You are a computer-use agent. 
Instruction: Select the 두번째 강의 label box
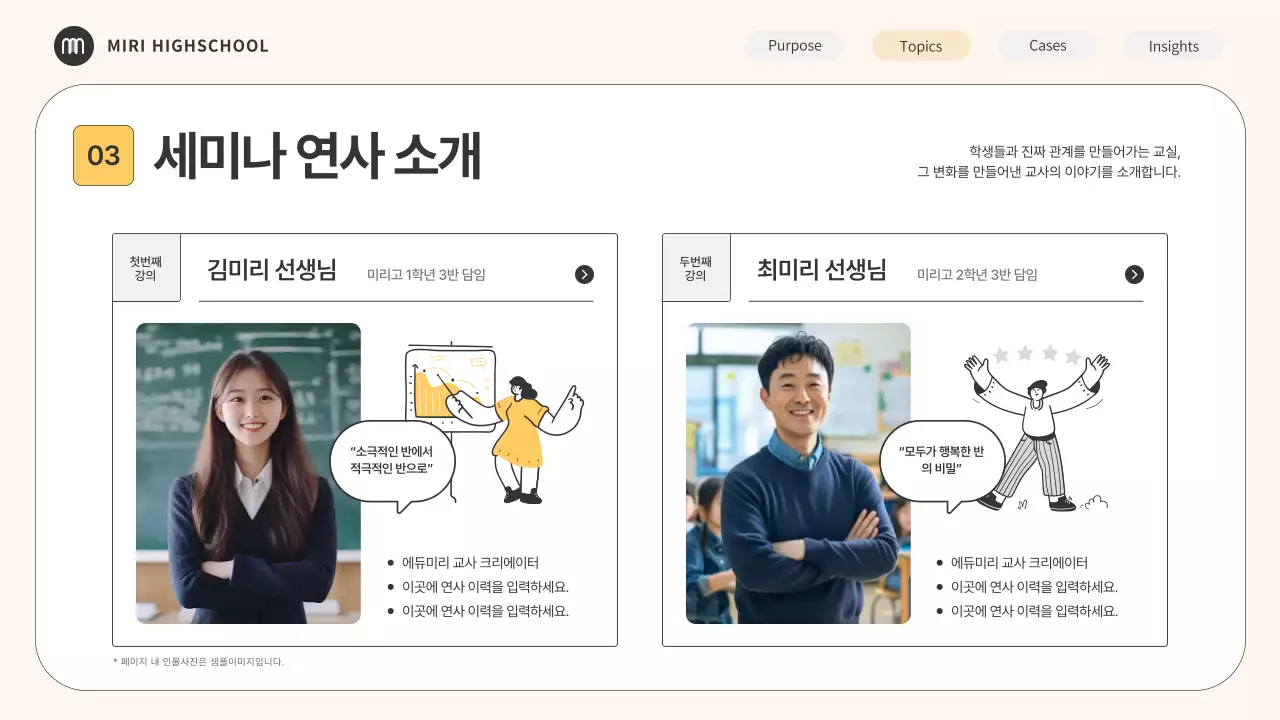tap(696, 267)
